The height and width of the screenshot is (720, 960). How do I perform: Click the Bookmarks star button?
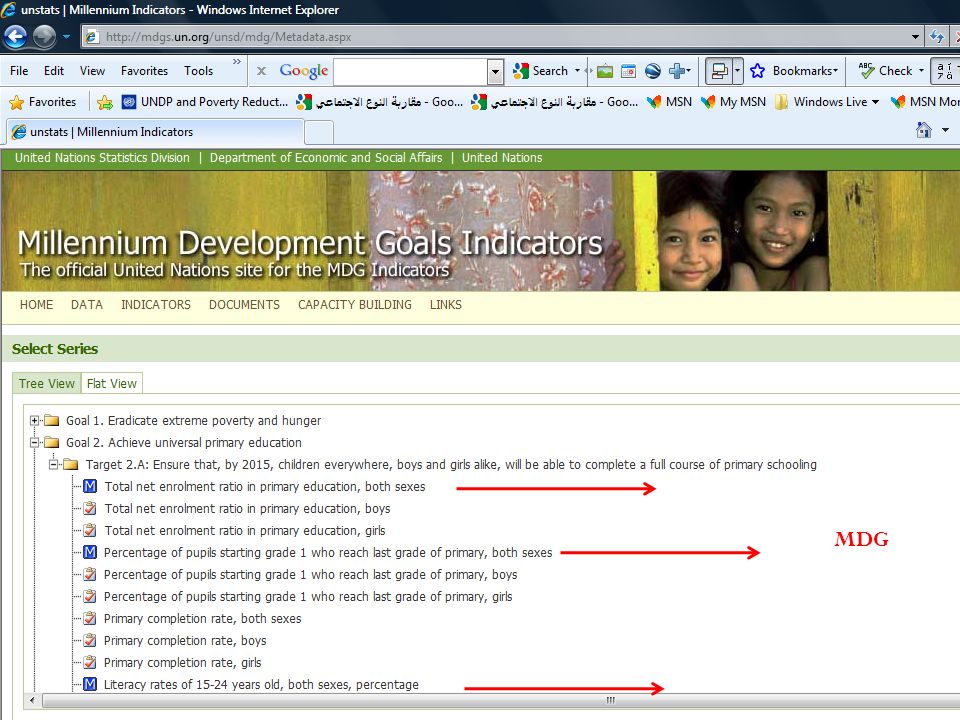click(x=793, y=71)
